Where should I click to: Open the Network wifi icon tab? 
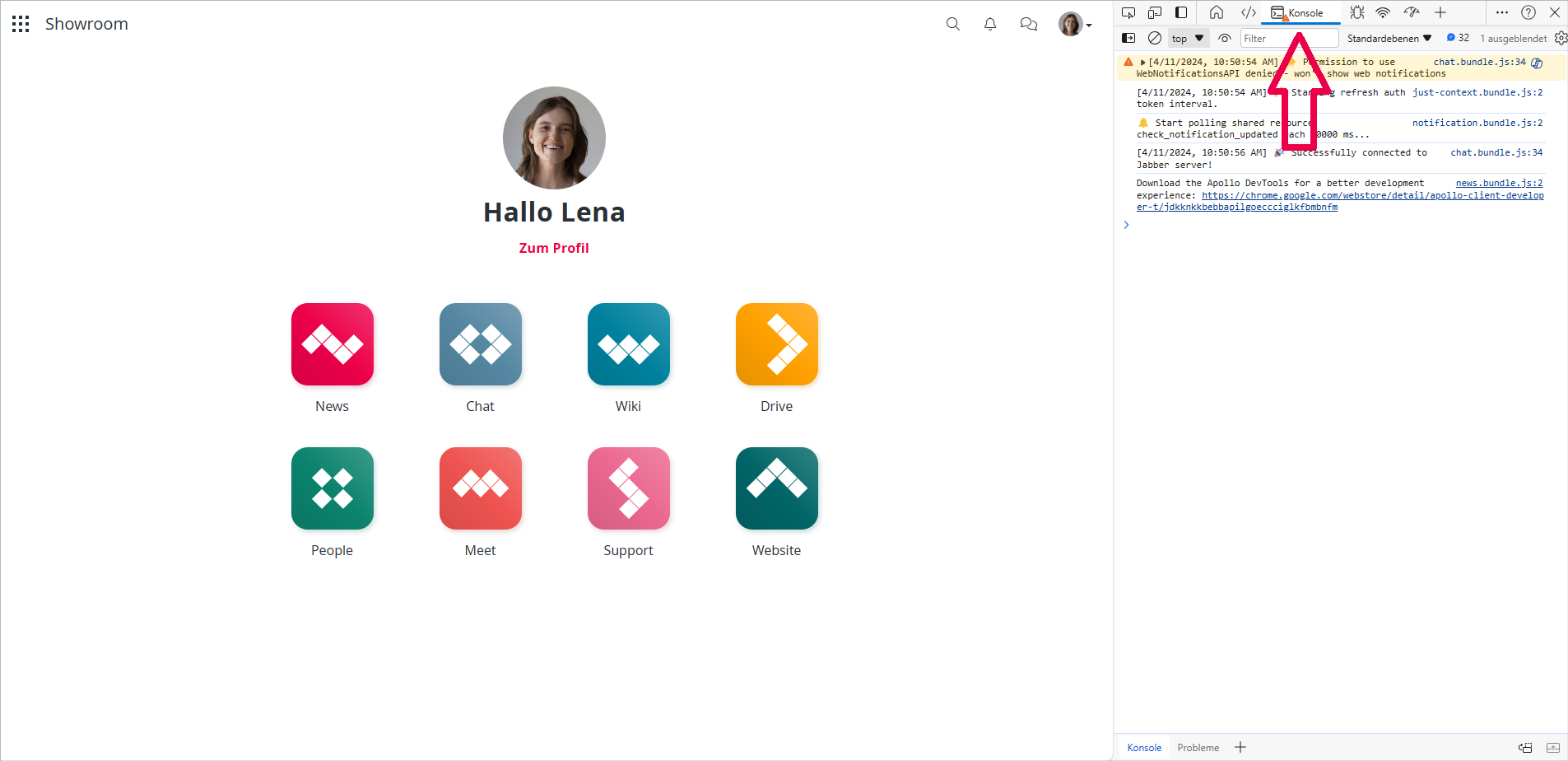[x=1383, y=12]
